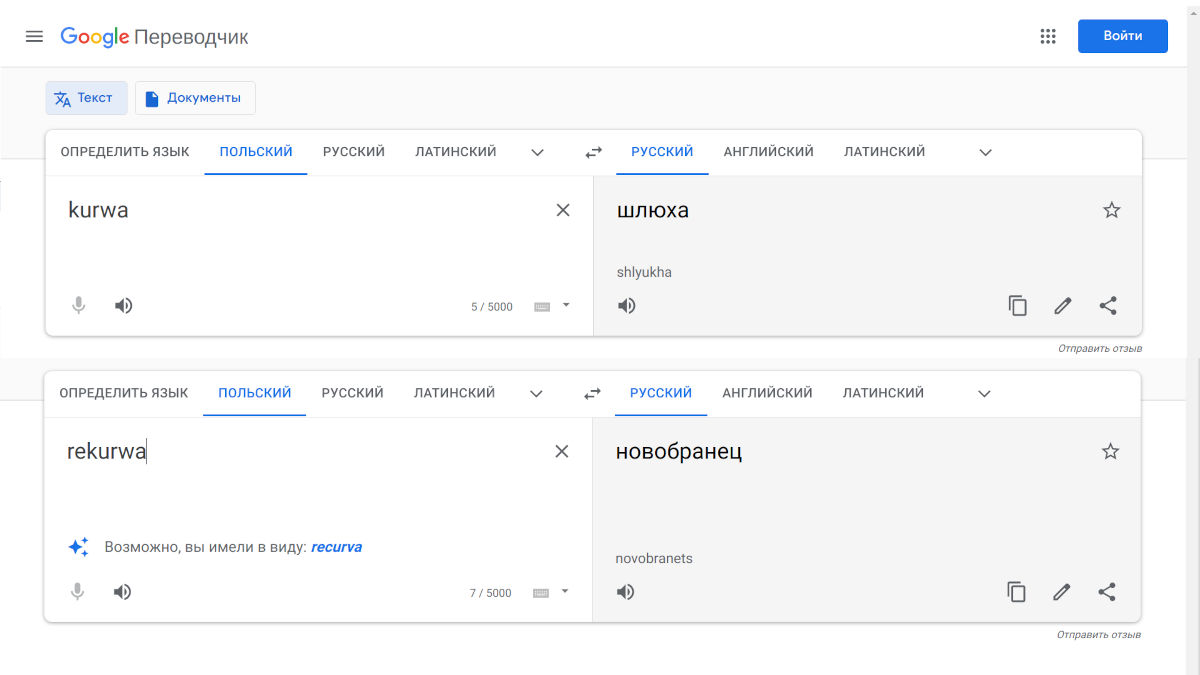The image size is (1200, 675).
Task: Copy the translation "шлюха"
Action: coord(1017,306)
